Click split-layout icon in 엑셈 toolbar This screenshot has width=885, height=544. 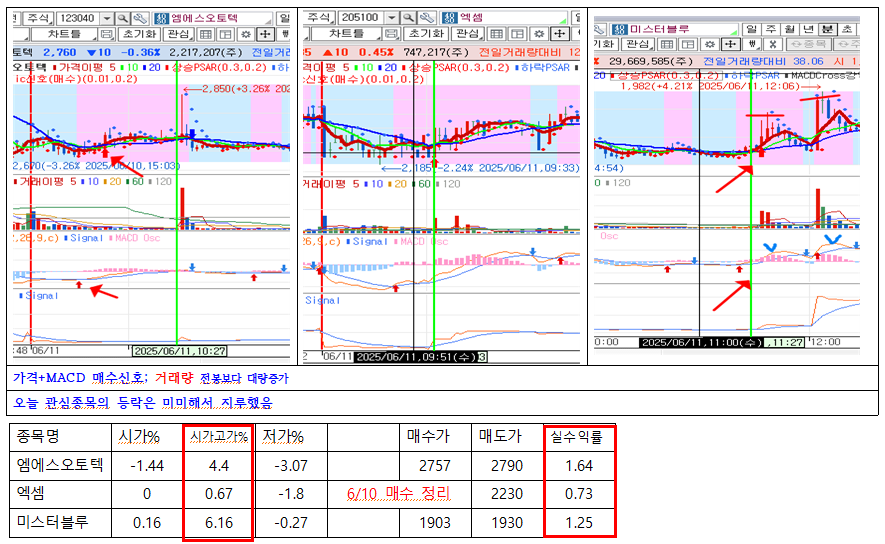coord(516,34)
